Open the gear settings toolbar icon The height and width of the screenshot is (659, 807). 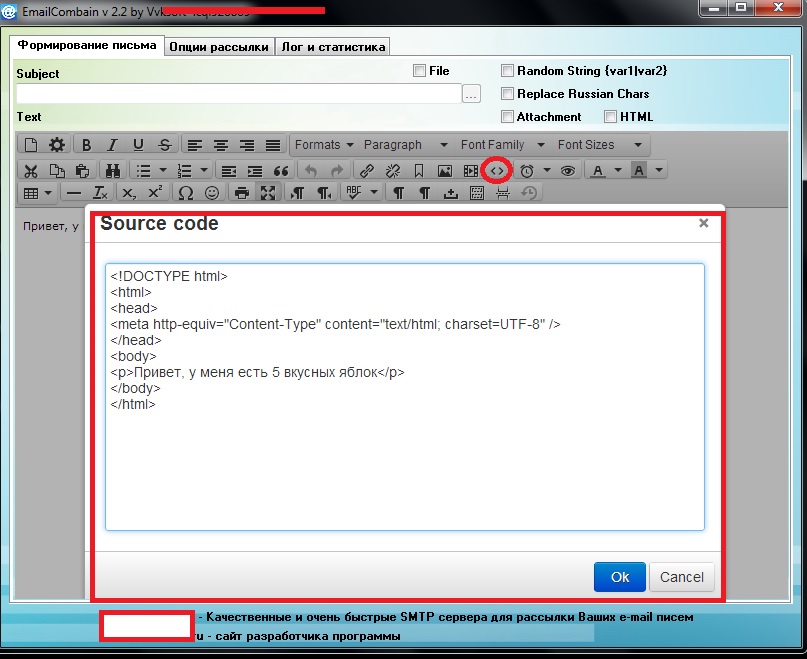(x=57, y=145)
